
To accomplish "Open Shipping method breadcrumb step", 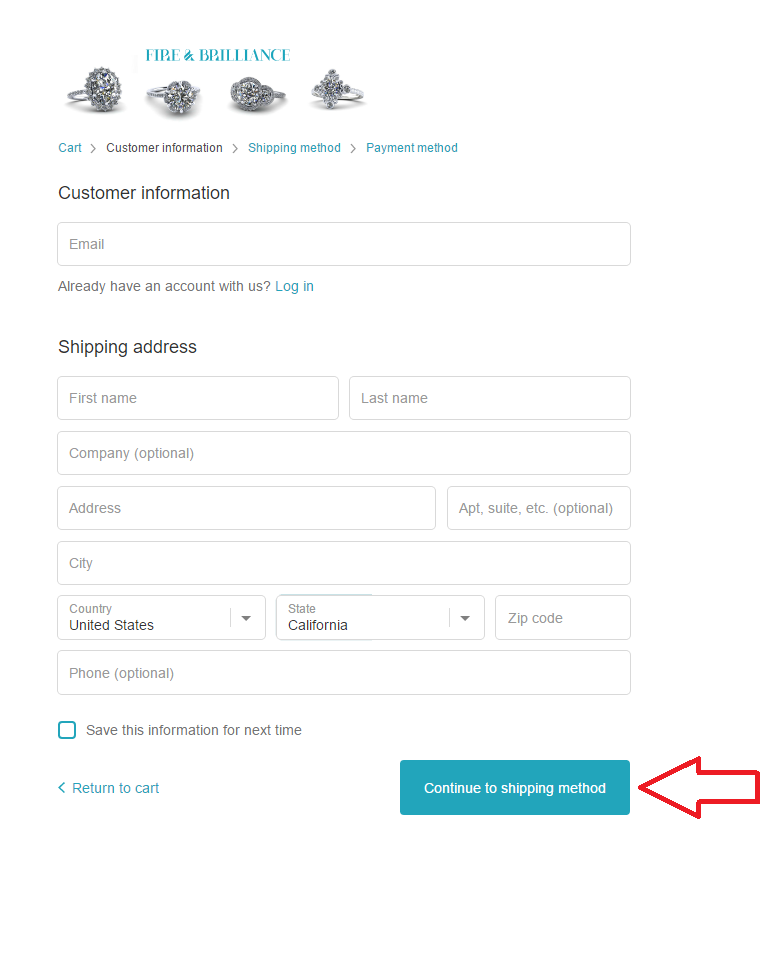I will click(294, 148).
